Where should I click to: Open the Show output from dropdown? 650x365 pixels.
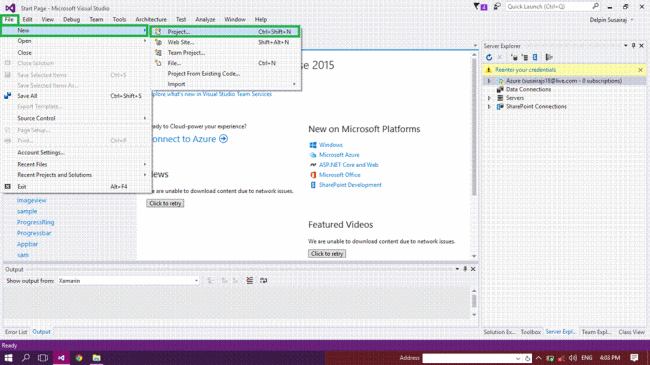(129, 281)
